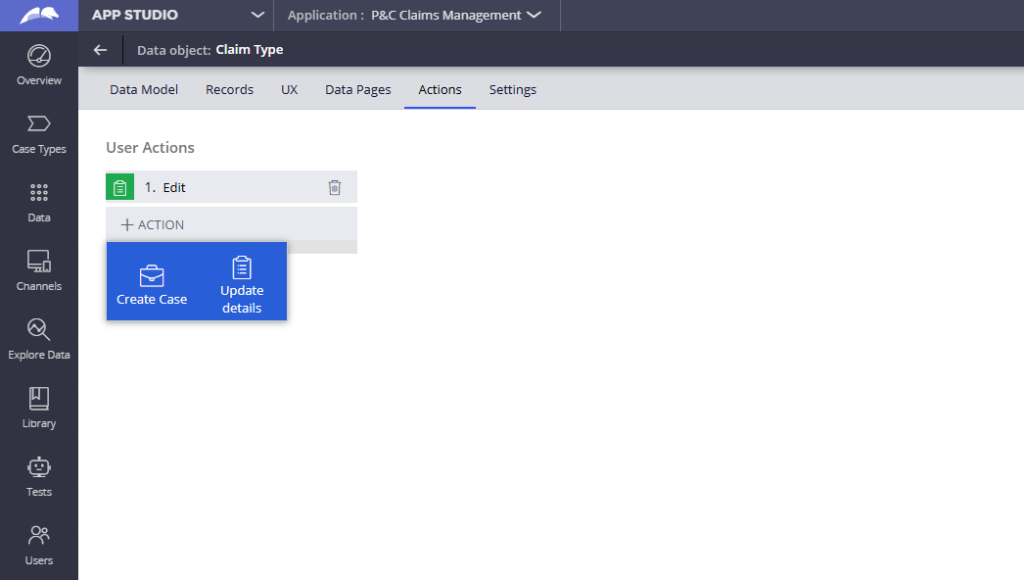This screenshot has height=580, width=1024.
Task: Select the Actions tab
Action: coord(440,89)
